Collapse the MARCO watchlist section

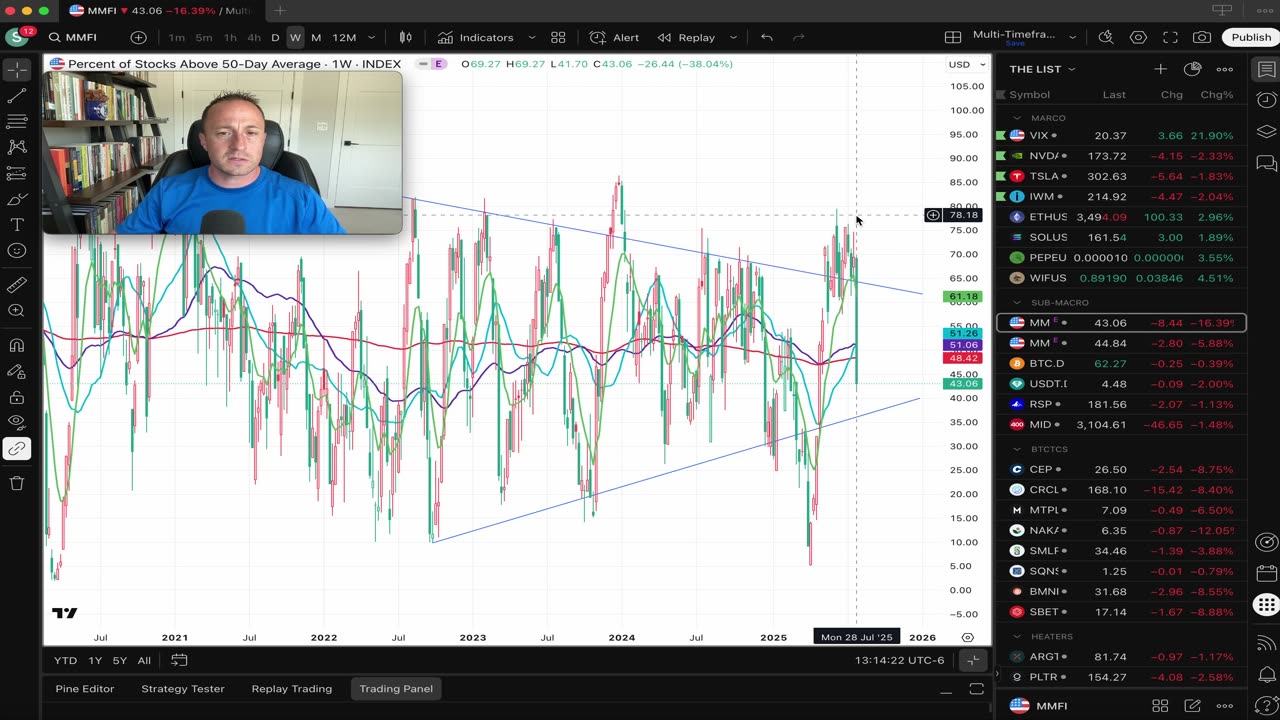click(1017, 118)
